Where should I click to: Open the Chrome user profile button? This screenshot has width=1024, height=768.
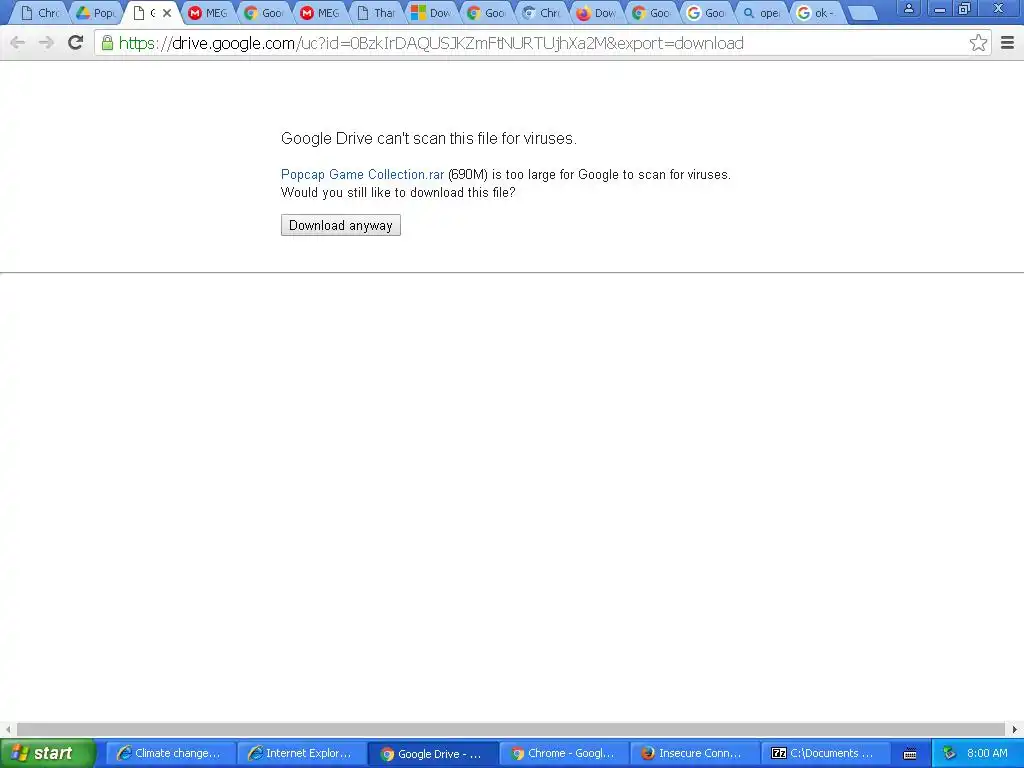[x=908, y=8]
